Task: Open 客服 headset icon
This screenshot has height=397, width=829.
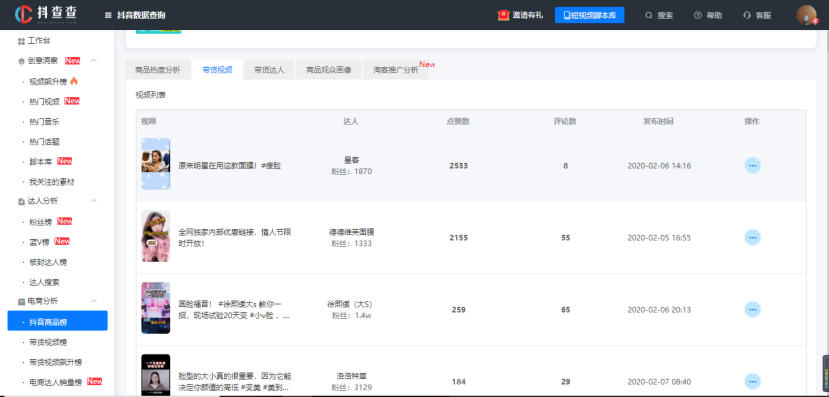Action: coord(747,15)
